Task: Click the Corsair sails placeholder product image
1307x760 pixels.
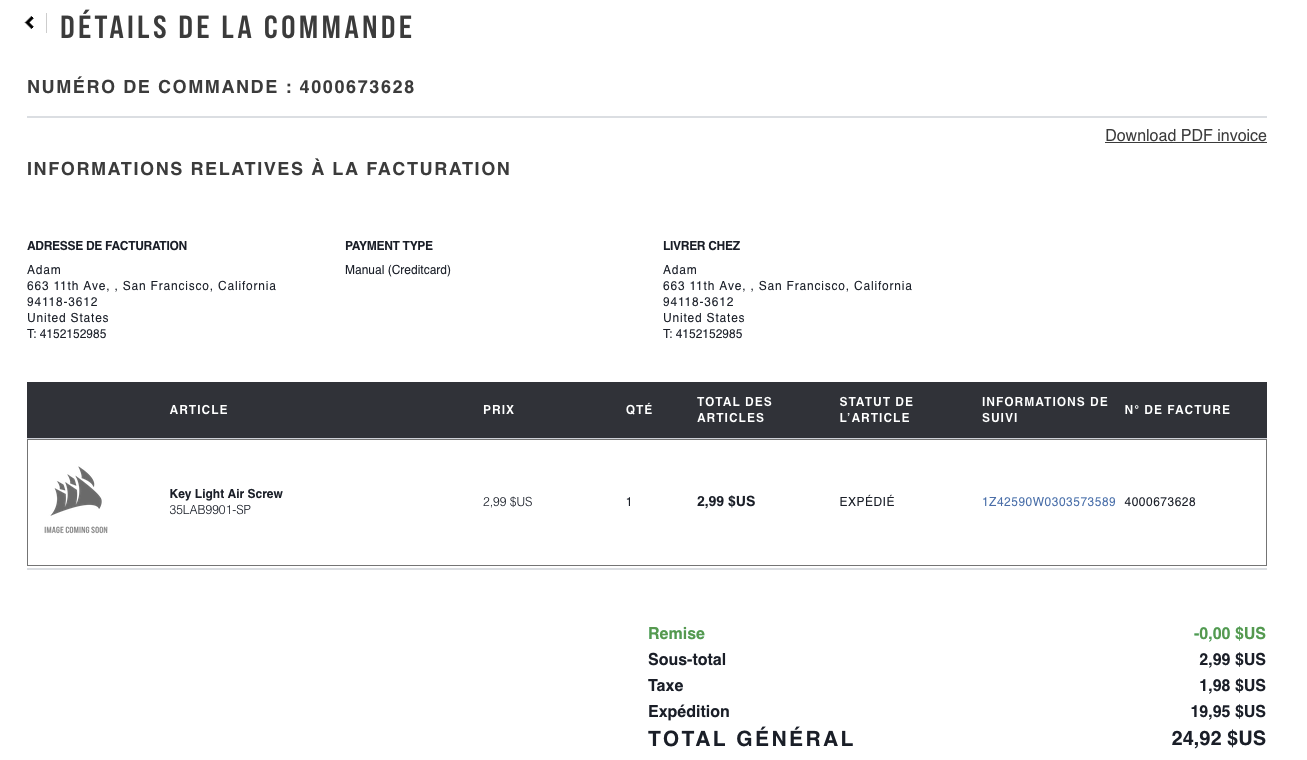Action: click(76, 500)
